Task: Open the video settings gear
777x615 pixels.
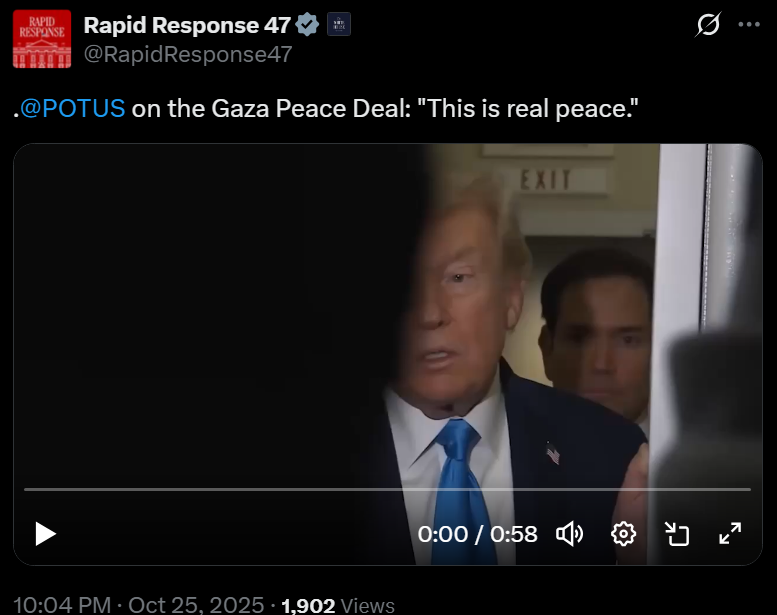Action: [623, 534]
